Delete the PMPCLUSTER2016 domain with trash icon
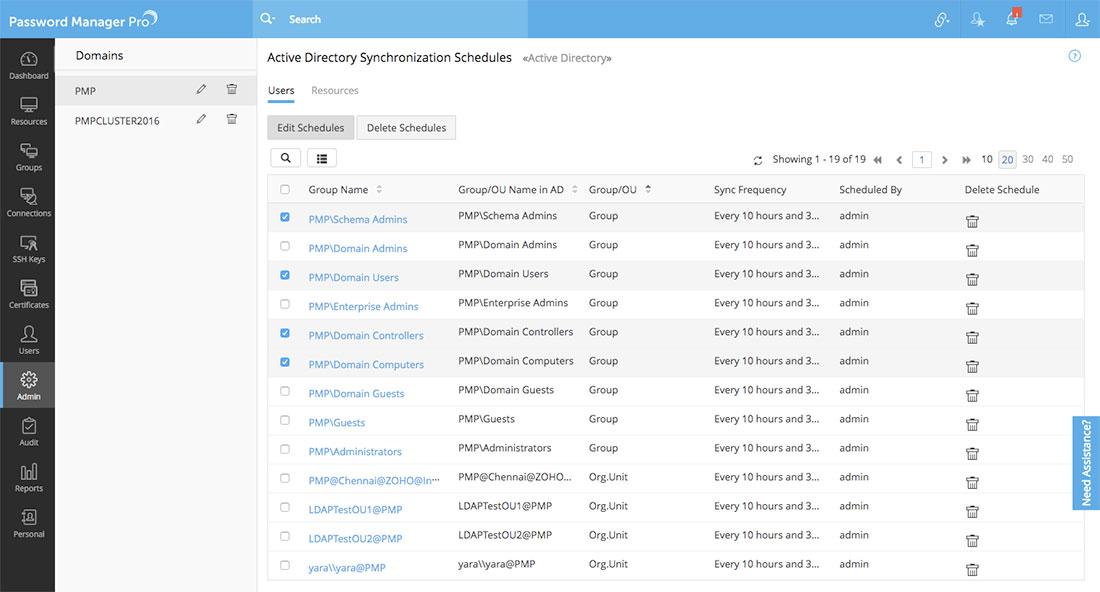1100x592 pixels. (232, 119)
